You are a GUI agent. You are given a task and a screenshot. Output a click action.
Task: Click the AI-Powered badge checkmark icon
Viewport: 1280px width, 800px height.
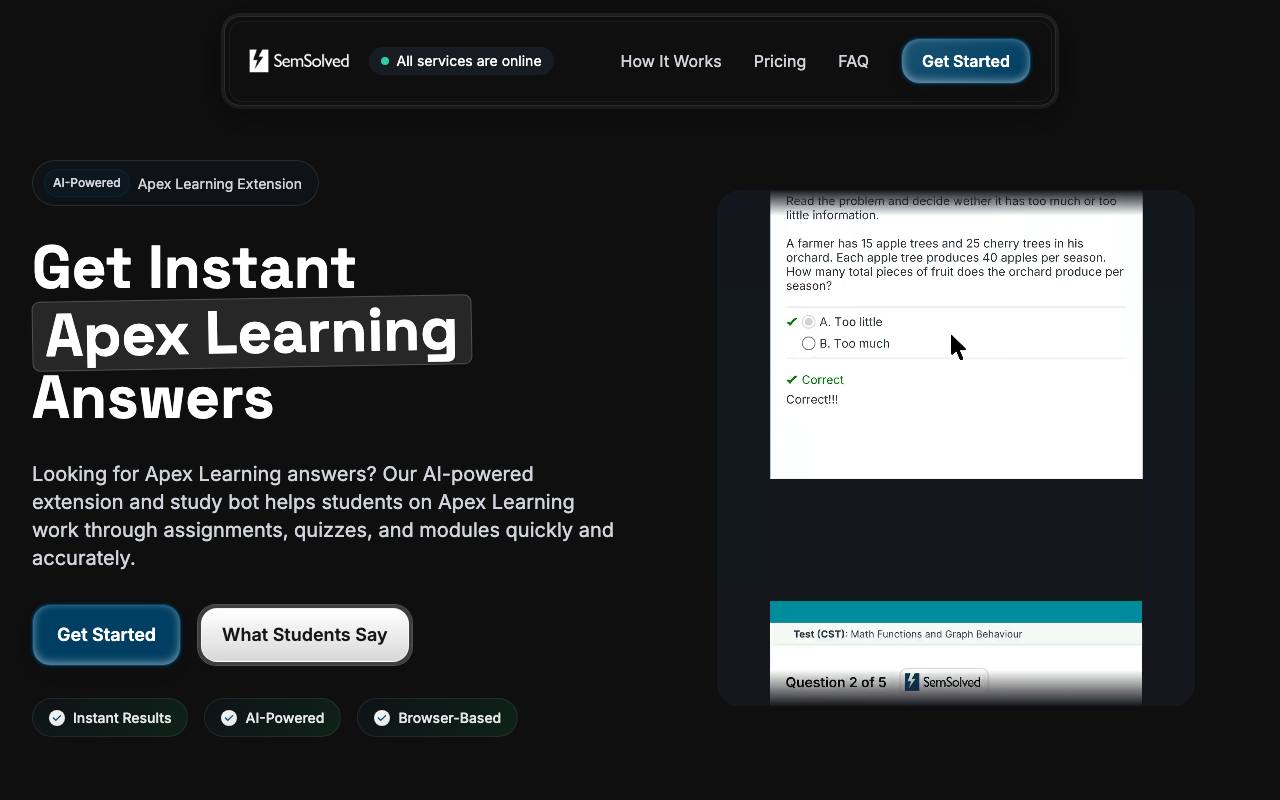(x=229, y=718)
